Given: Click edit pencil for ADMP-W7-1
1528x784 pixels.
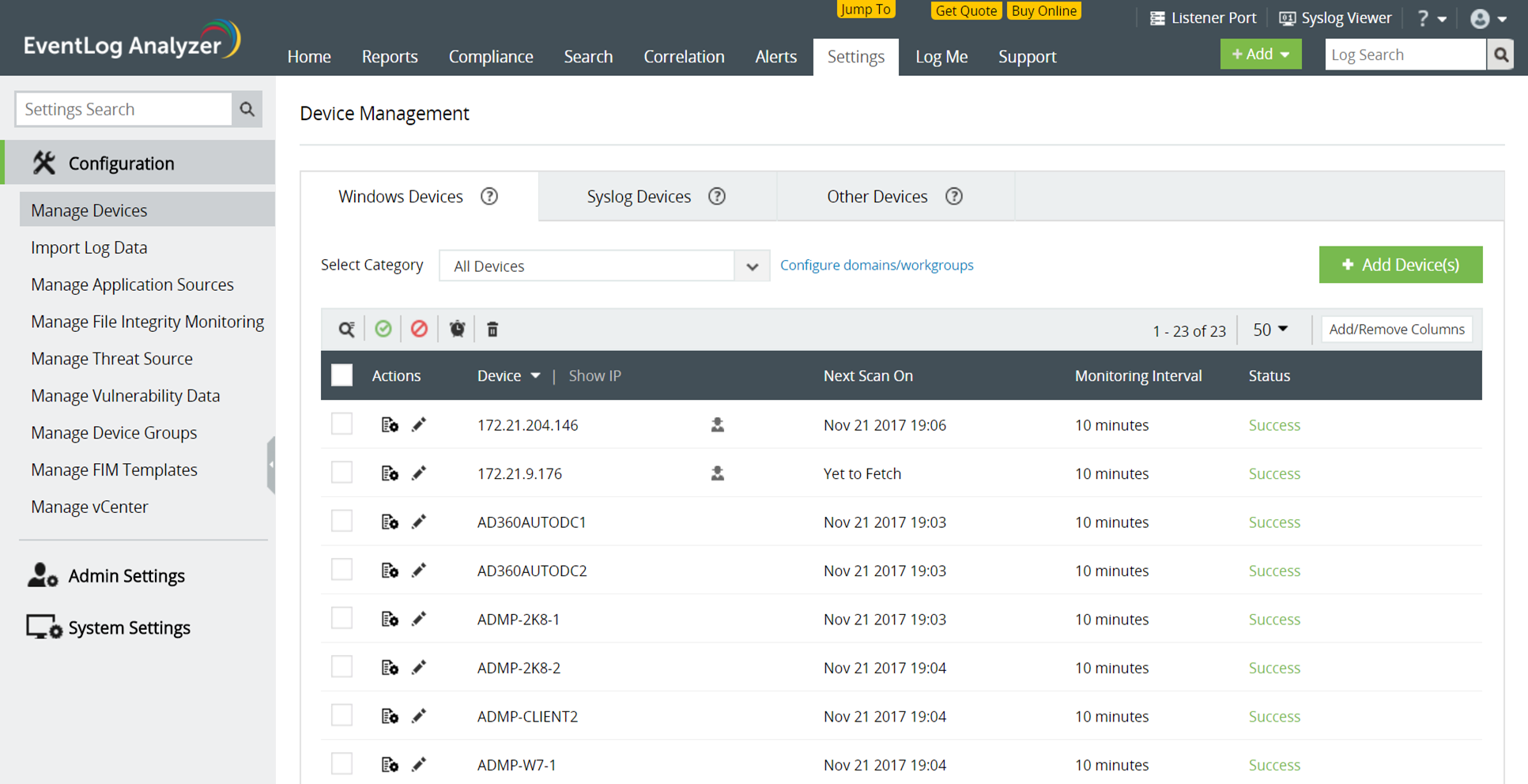Looking at the screenshot, I should tap(419, 765).
